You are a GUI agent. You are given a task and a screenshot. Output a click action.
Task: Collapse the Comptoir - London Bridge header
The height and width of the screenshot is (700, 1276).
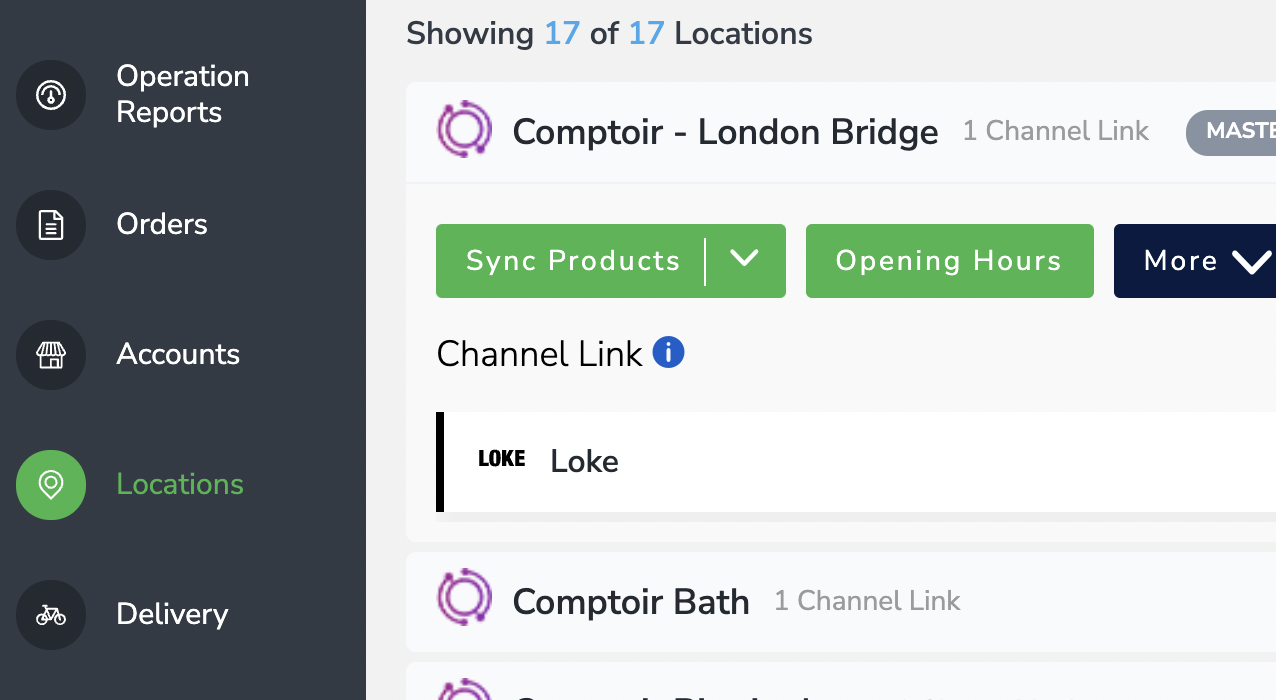click(841, 132)
